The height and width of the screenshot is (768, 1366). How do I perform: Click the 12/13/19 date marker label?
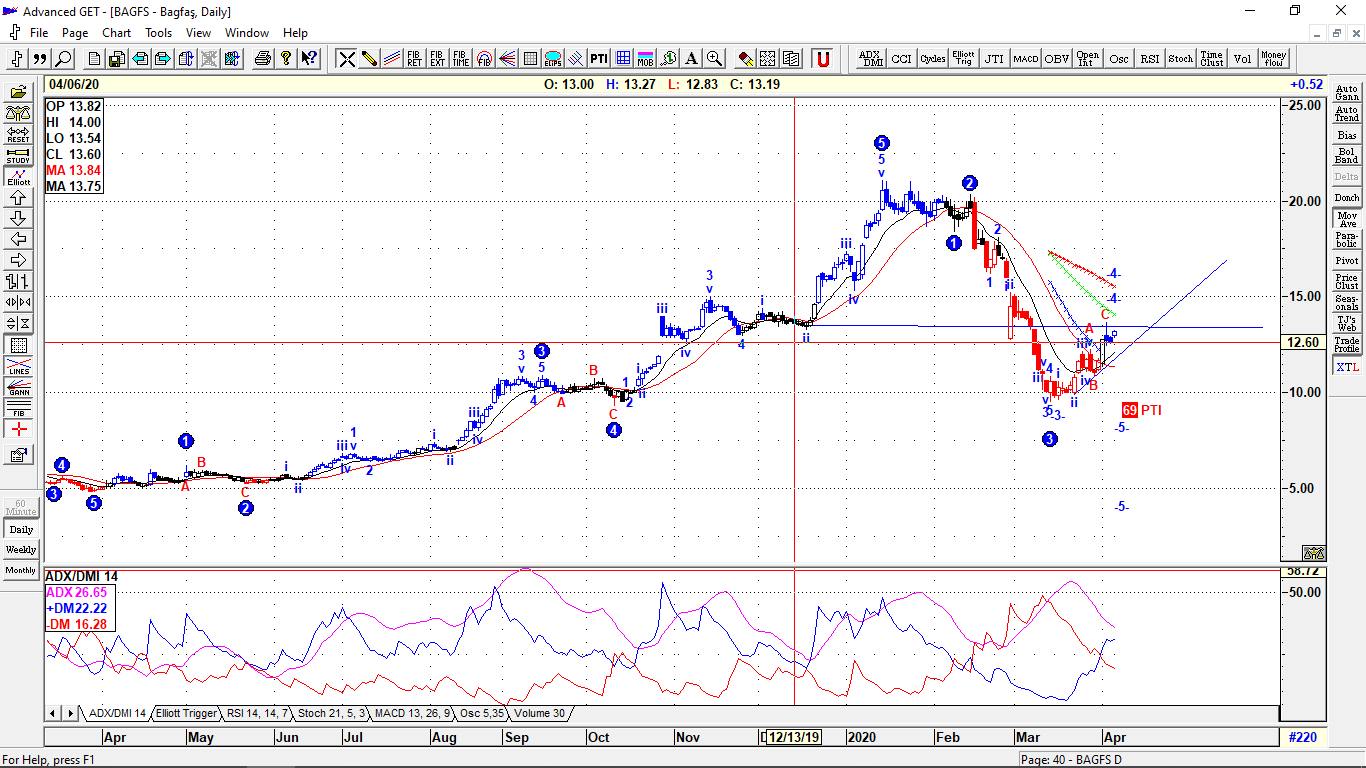[x=794, y=737]
